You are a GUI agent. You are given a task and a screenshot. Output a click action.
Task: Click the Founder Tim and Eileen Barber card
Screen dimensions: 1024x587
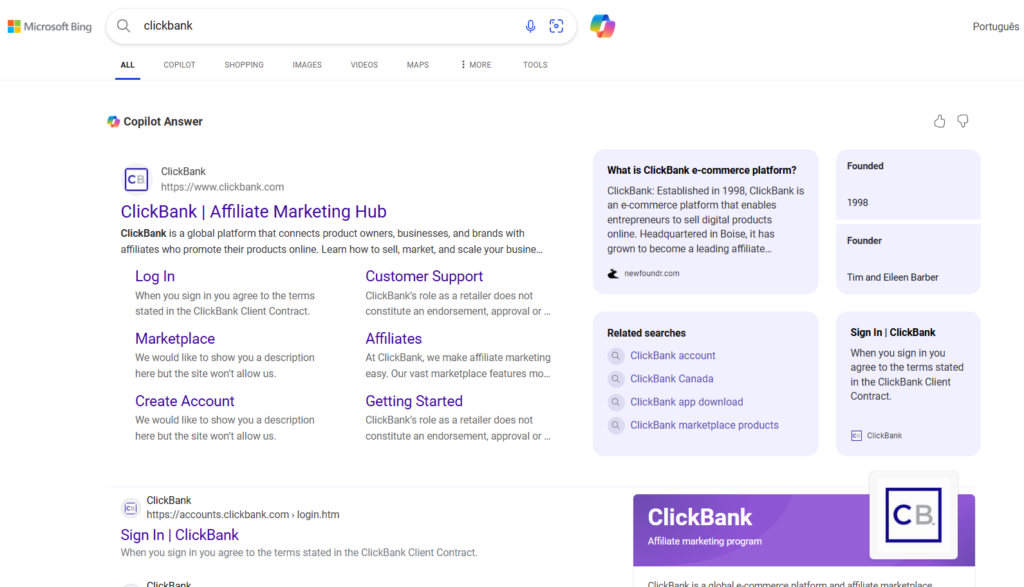point(908,259)
